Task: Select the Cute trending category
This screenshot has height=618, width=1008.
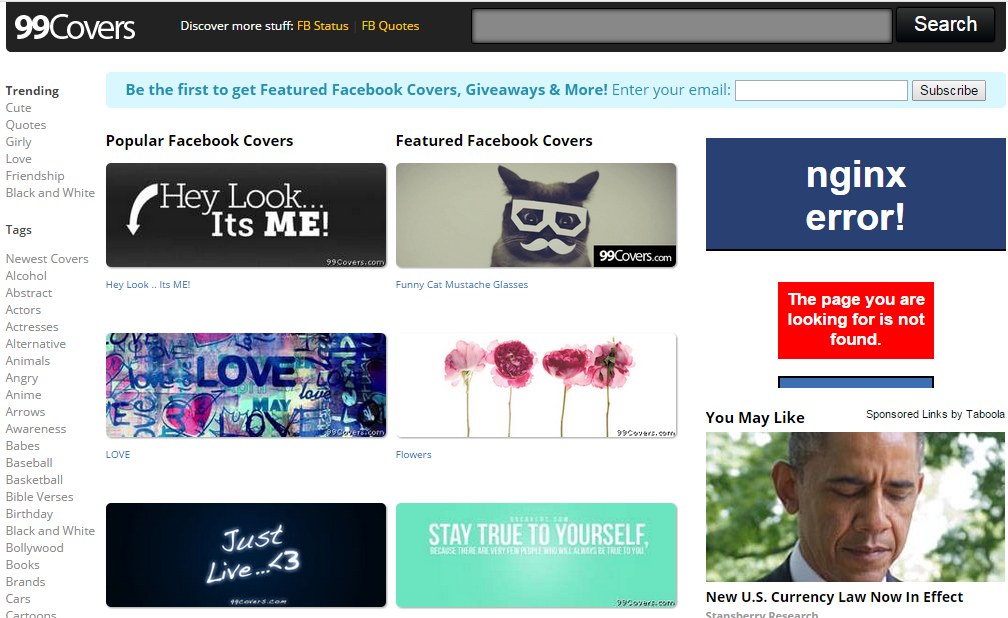Action: (x=19, y=108)
